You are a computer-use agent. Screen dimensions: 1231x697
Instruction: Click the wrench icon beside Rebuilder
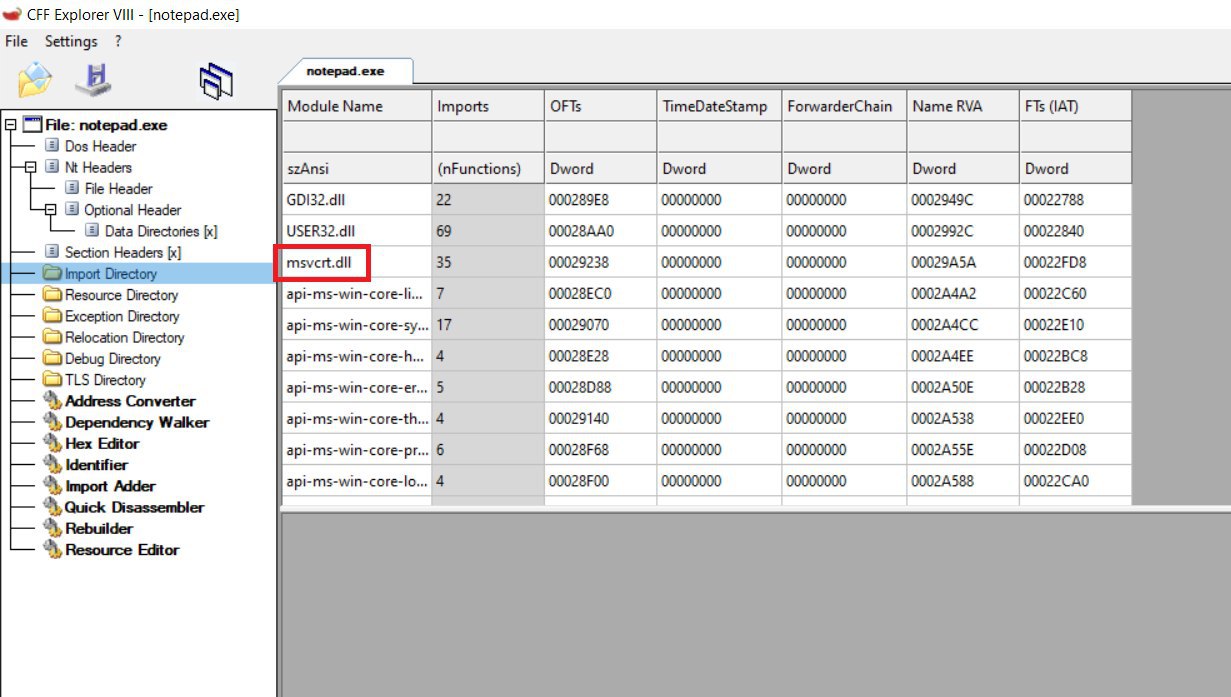52,528
